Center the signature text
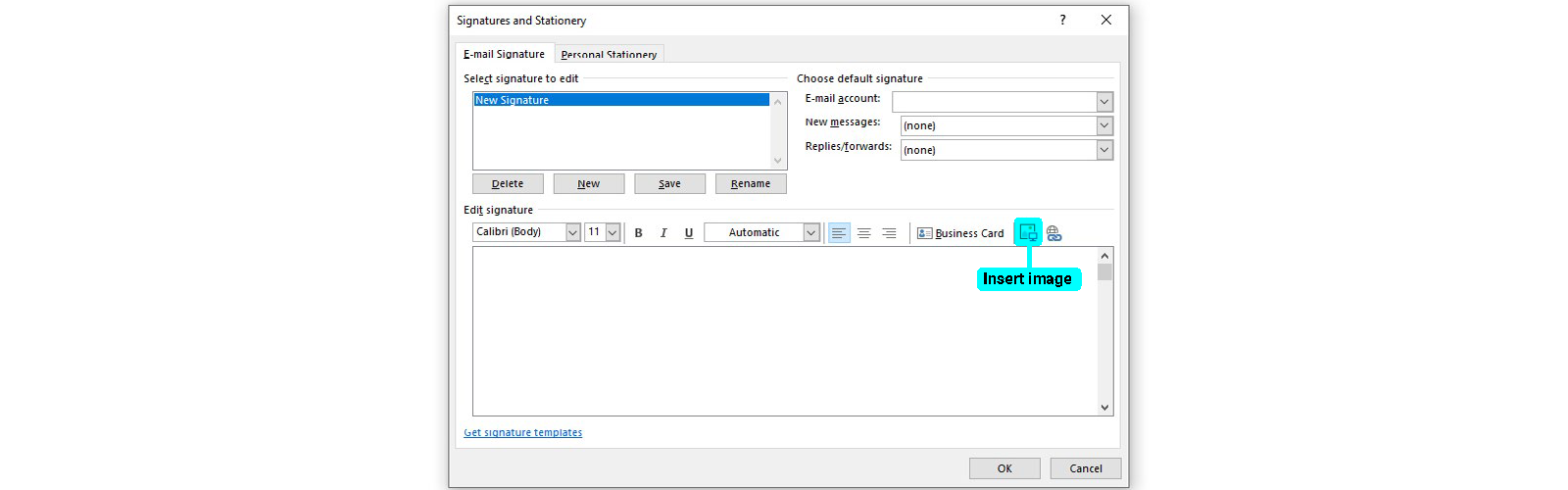The image size is (1568, 490). pyautogui.click(x=863, y=233)
